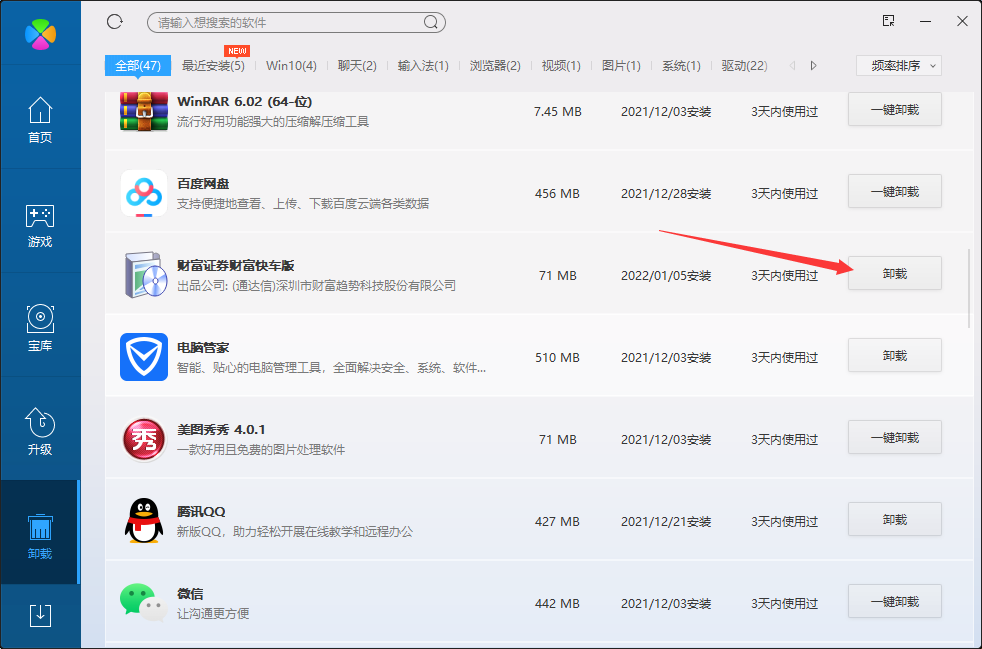
Task: Click 一键卸载 for 百度网盘
Action: click(895, 192)
